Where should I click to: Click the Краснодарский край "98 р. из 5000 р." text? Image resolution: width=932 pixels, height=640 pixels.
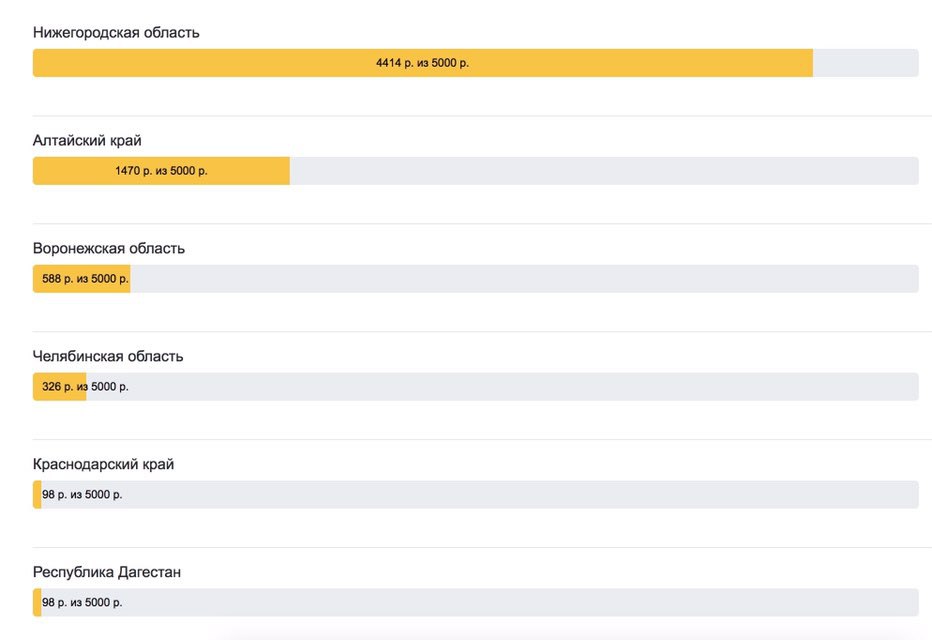point(82,495)
